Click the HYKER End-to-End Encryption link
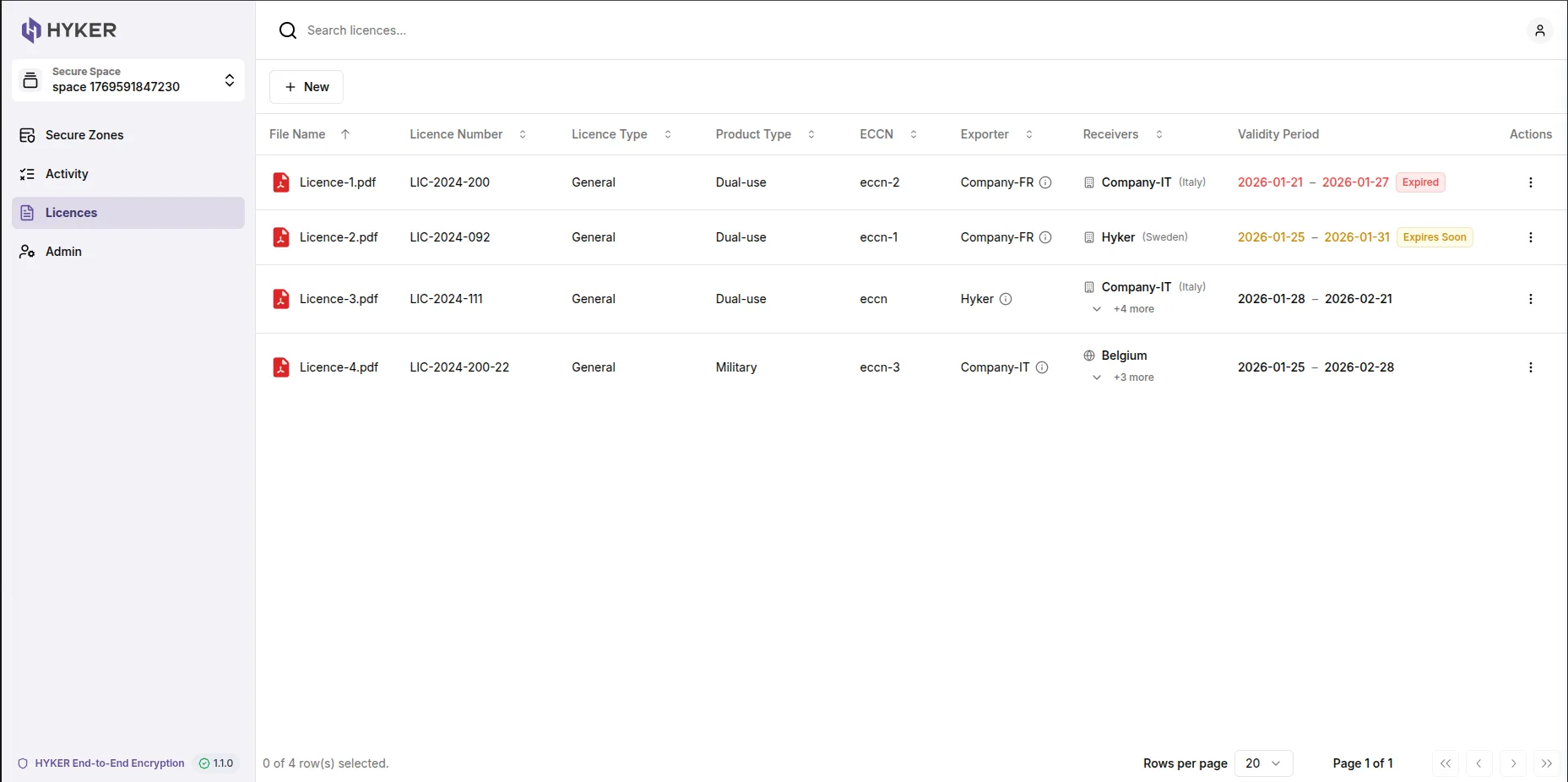Viewport: 1568px width, 782px height. 110,763
